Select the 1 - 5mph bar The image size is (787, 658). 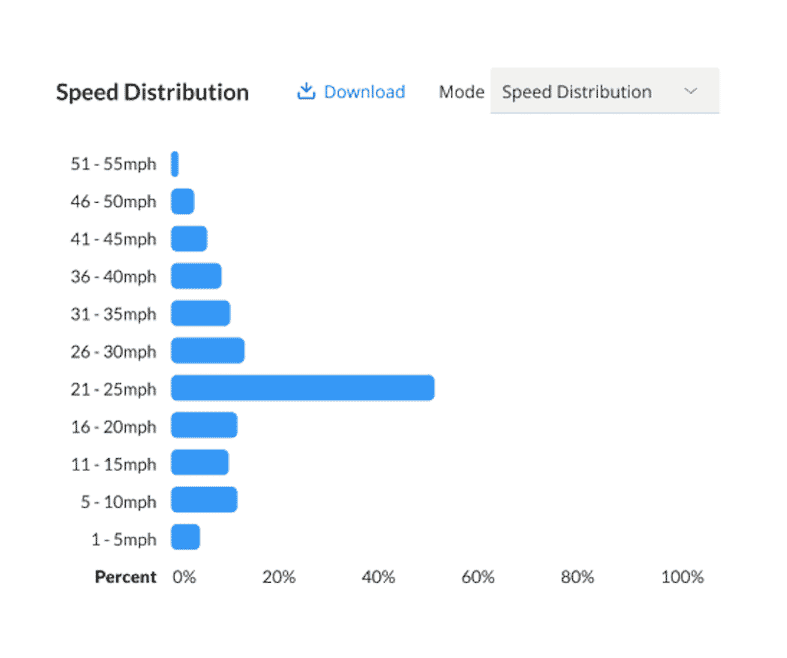[186, 537]
